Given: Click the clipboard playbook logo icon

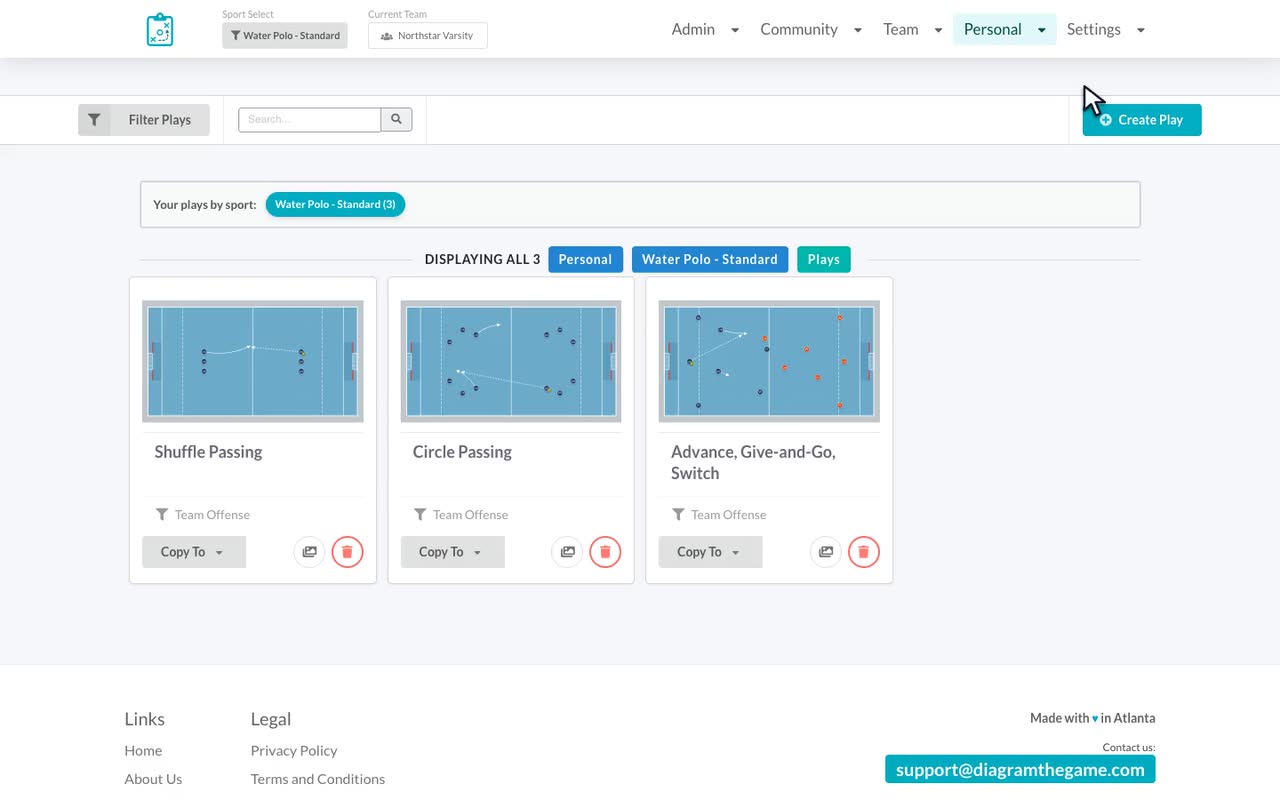Looking at the screenshot, I should [x=160, y=30].
